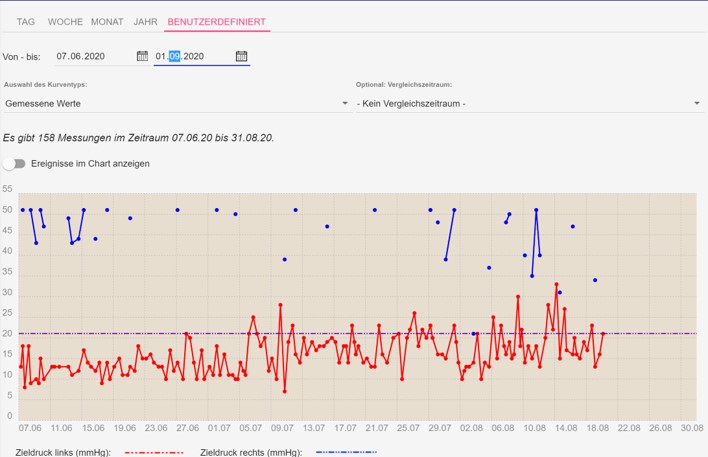
Task: Enable 'Ereignisse im Chart anzeigen' switch
Action: coord(14,163)
